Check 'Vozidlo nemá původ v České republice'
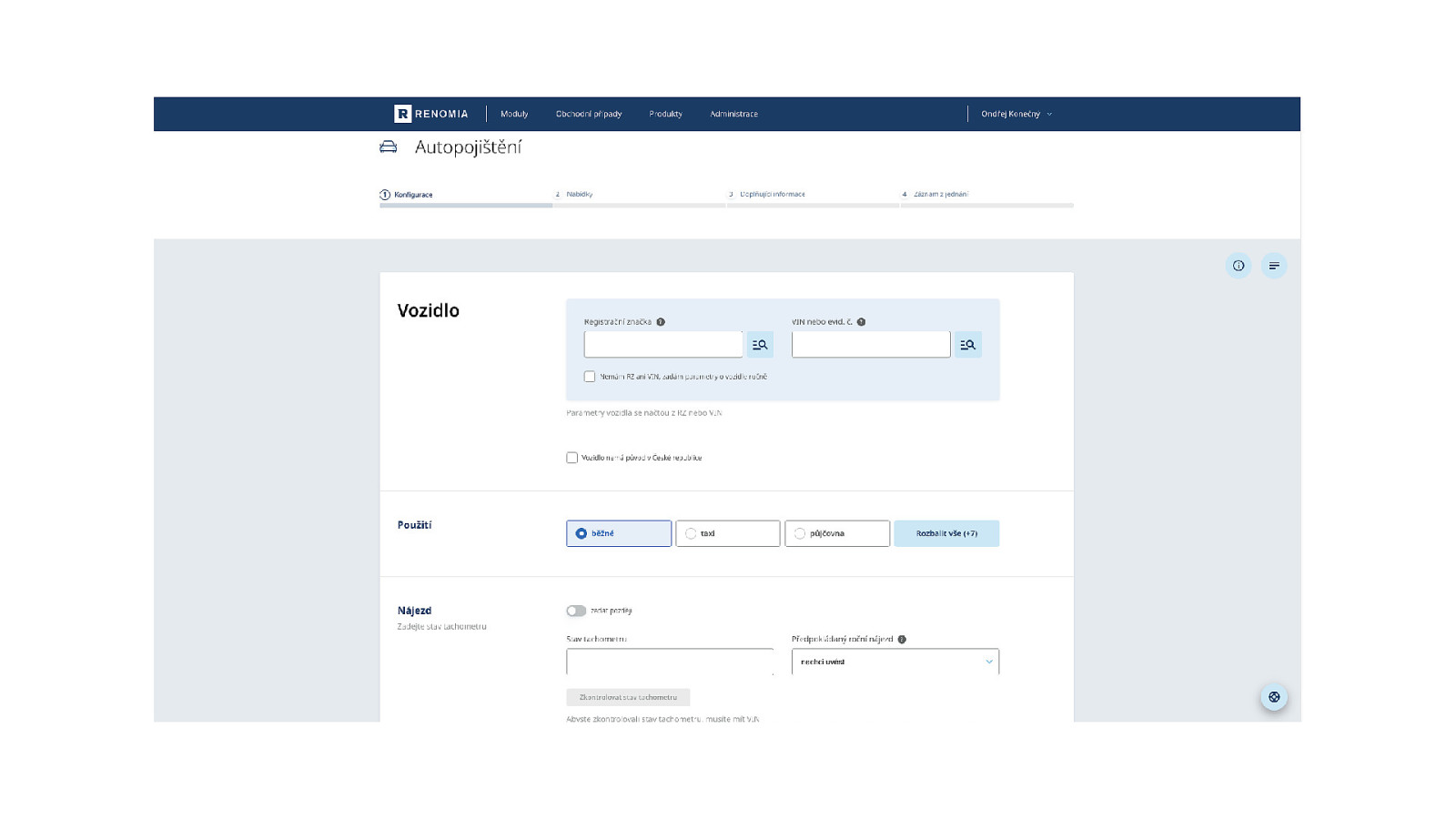1456x819 pixels. [571, 458]
